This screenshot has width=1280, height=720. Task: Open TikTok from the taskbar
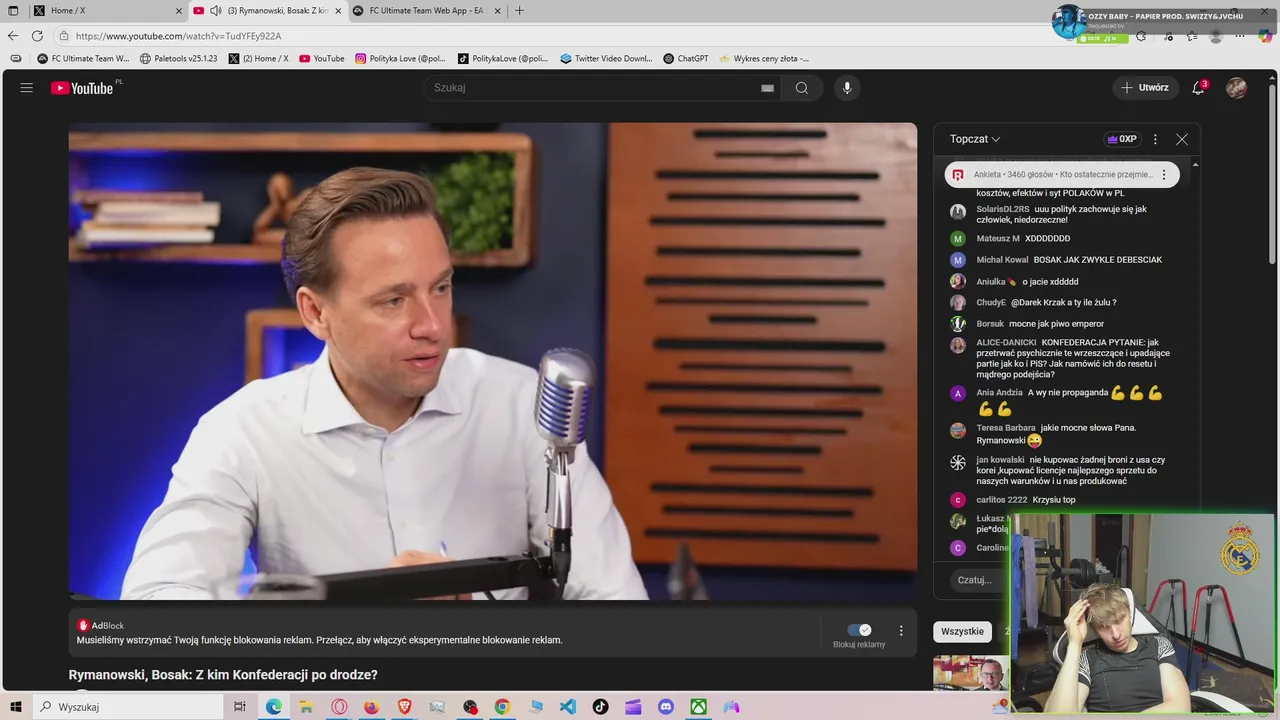600,707
